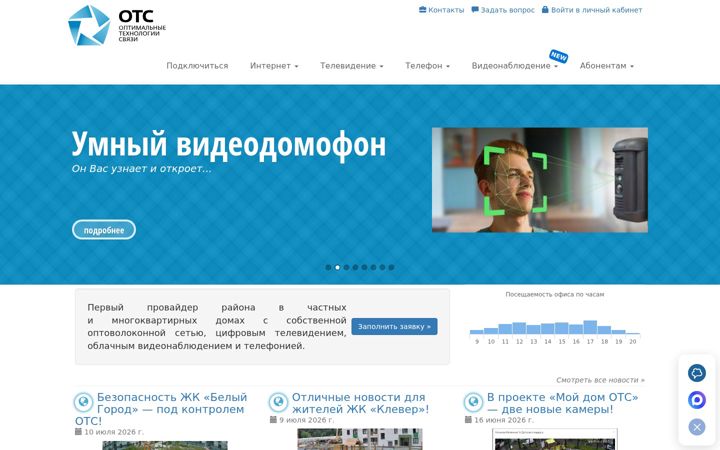Click the 10 июля 2026 г. date text
This screenshot has width=720, height=450.
pyautogui.click(x=114, y=432)
